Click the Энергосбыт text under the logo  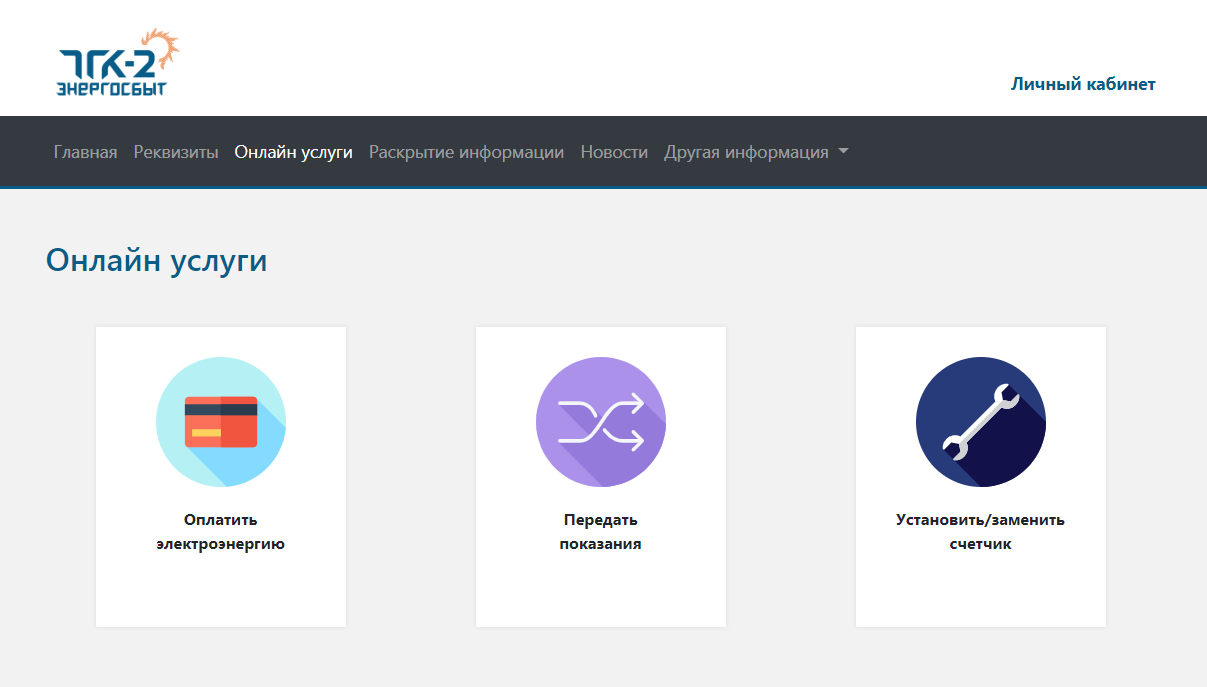(112, 88)
